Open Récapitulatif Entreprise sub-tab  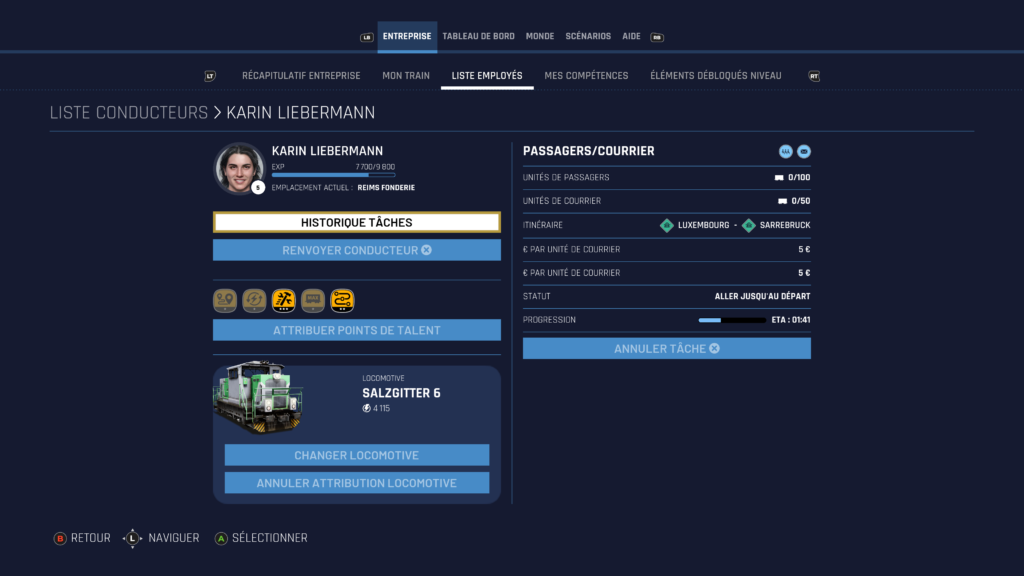pos(301,76)
